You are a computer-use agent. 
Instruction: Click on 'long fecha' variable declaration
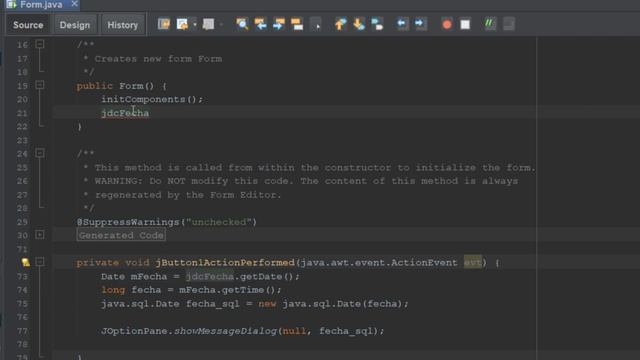(x=131, y=290)
